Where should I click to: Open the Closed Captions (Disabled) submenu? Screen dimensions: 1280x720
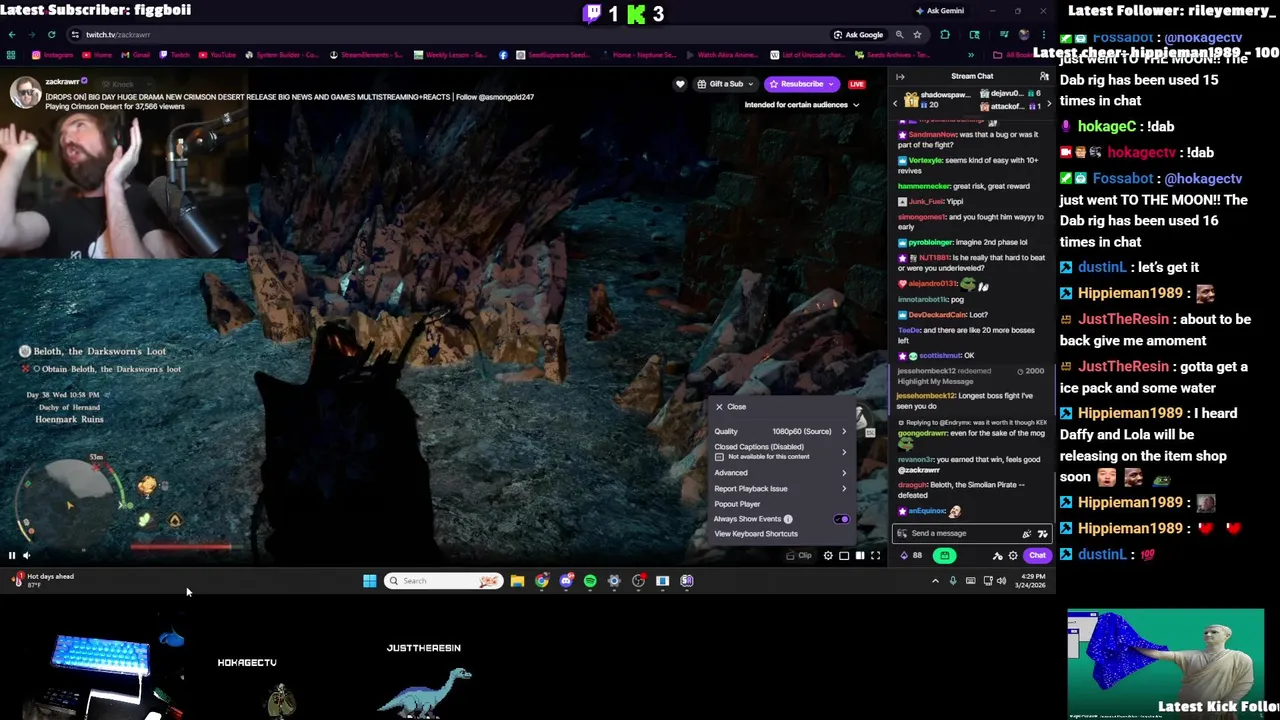pyautogui.click(x=780, y=451)
